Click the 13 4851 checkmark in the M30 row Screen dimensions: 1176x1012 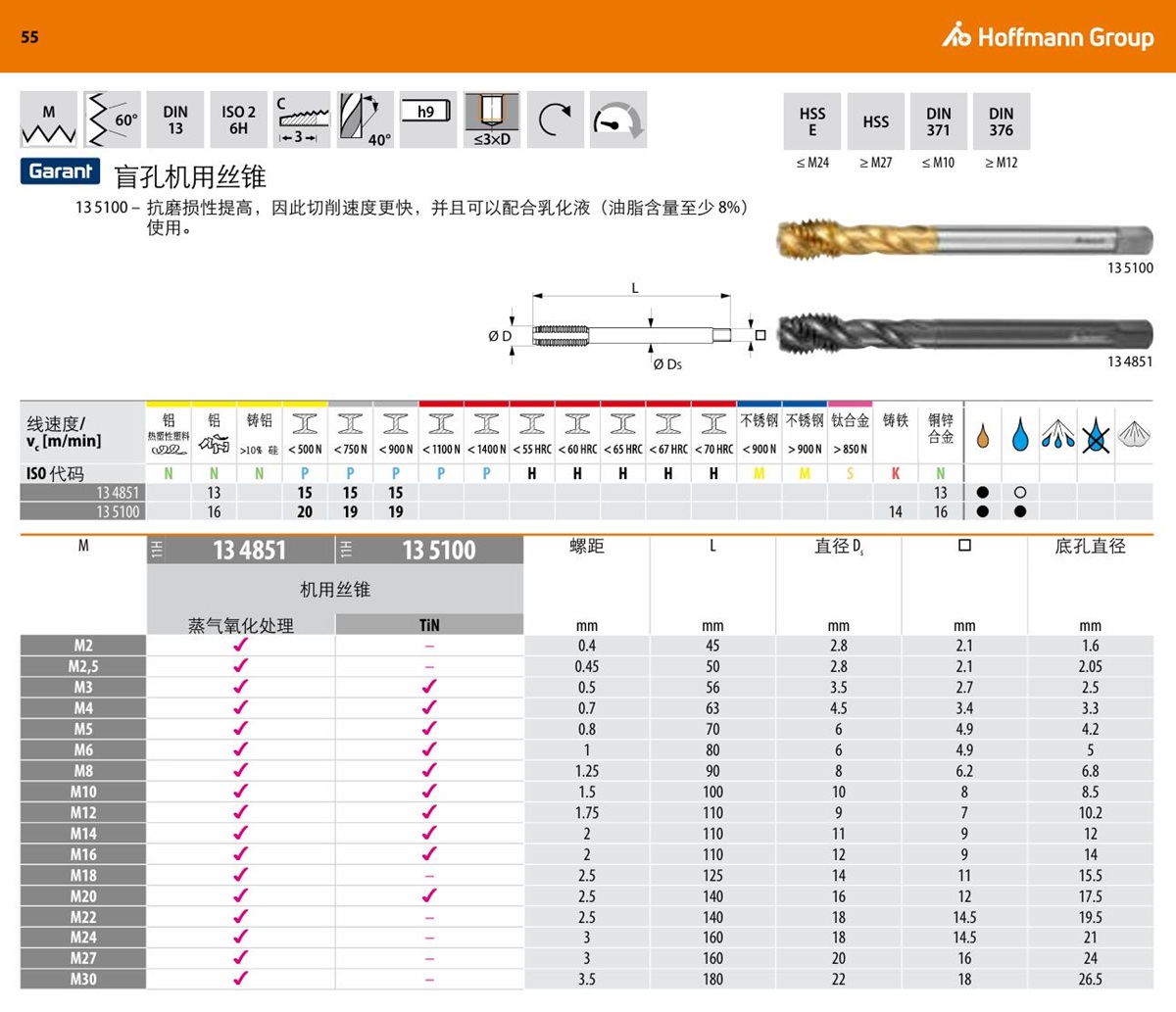click(x=241, y=979)
